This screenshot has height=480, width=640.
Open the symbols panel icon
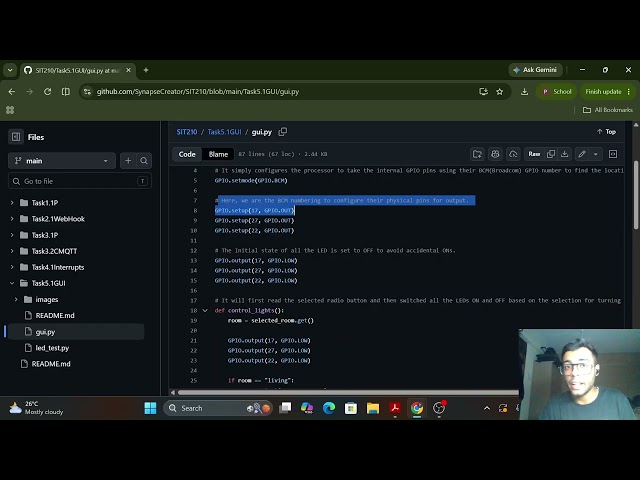point(613,154)
